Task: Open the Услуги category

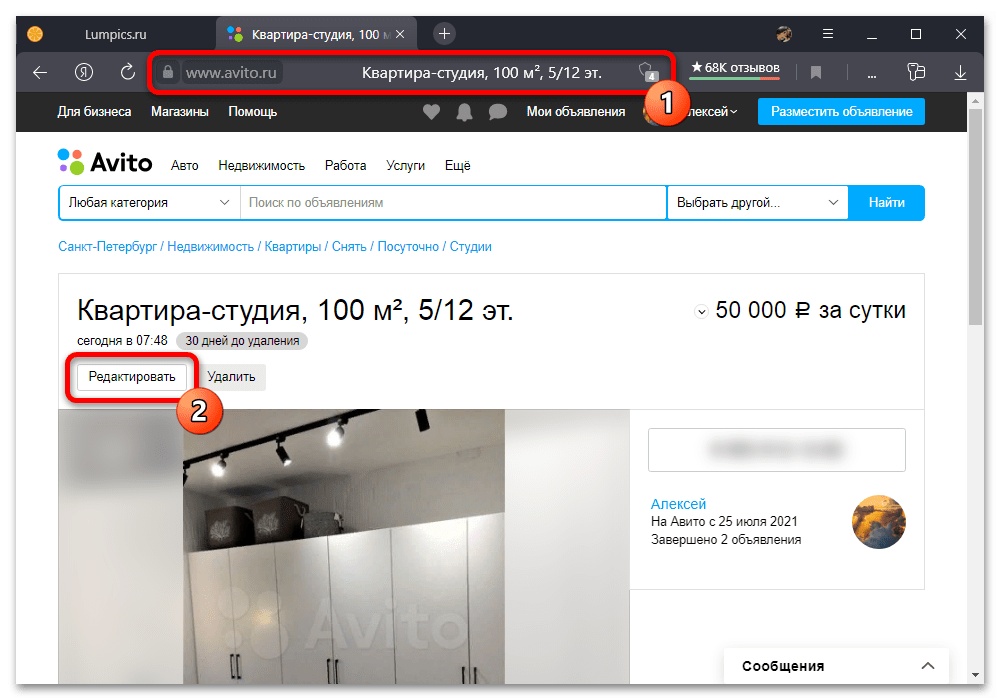Action: [406, 166]
